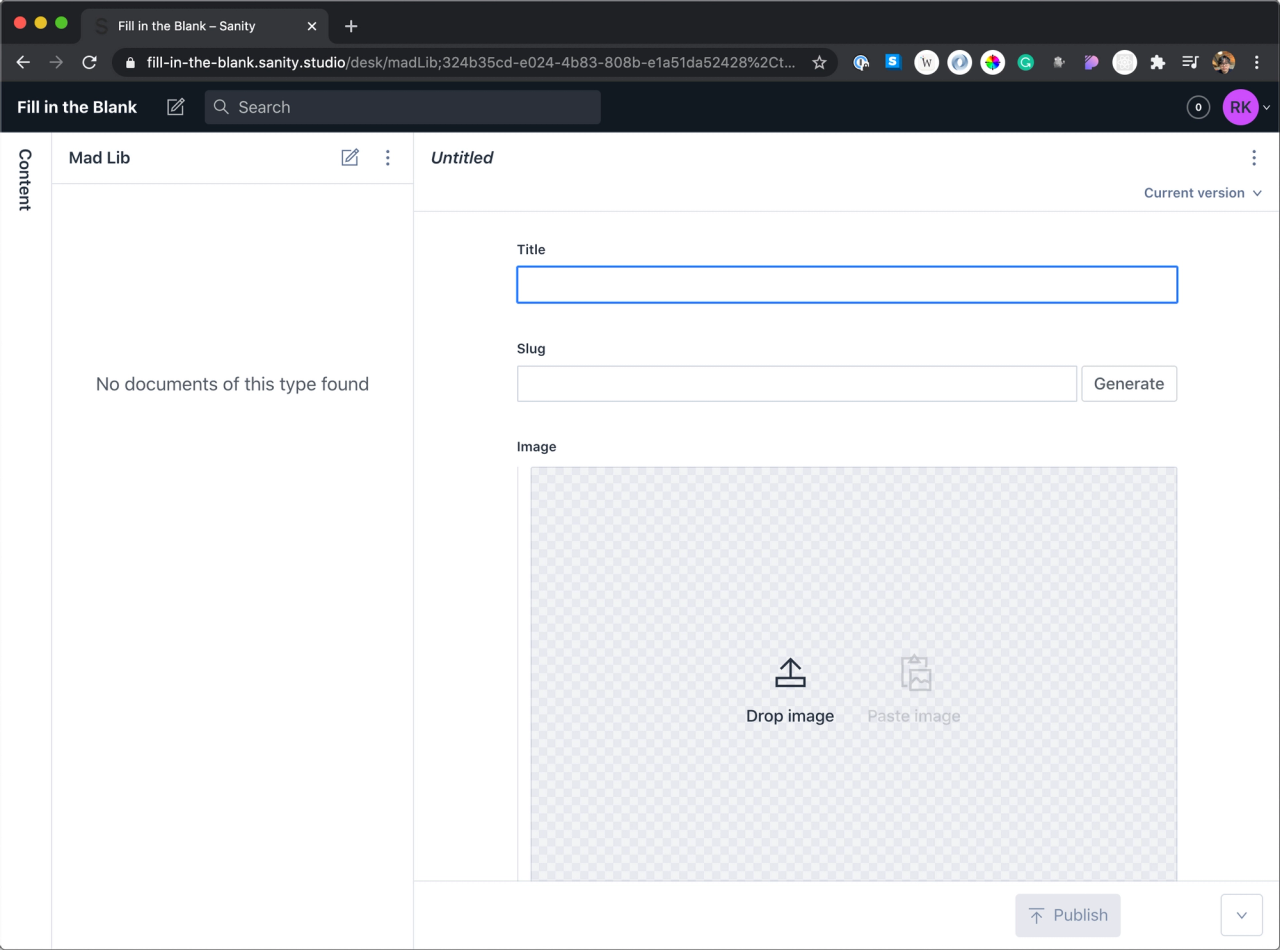
Task: Bookmark the page using the star icon
Action: click(x=819, y=62)
